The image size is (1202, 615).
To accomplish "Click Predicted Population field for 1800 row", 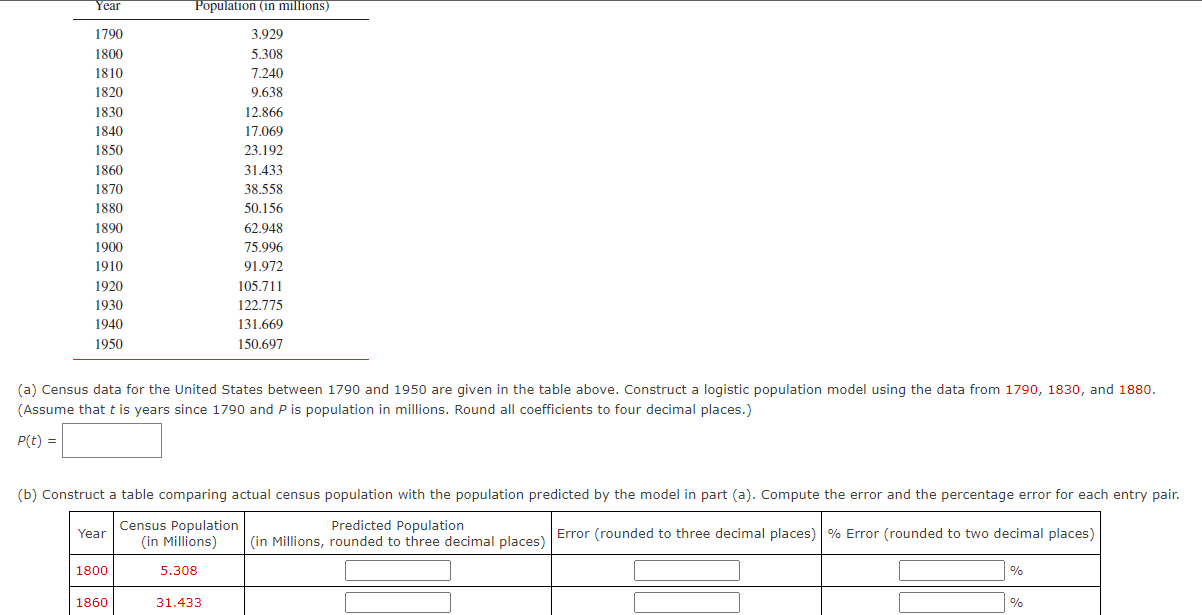I will click(398, 570).
